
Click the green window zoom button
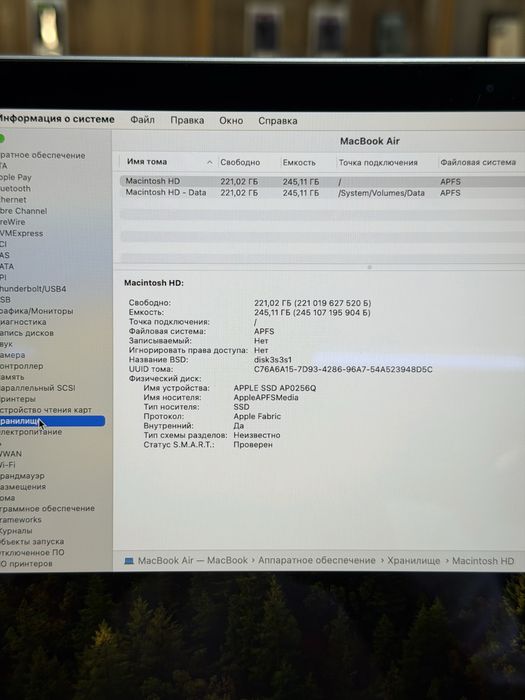click(2, 138)
